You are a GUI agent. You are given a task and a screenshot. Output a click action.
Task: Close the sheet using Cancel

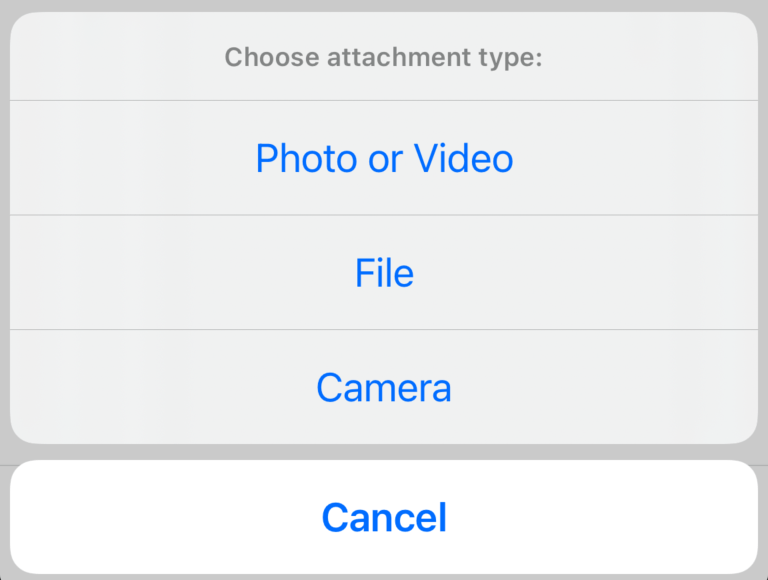pyautogui.click(x=384, y=517)
